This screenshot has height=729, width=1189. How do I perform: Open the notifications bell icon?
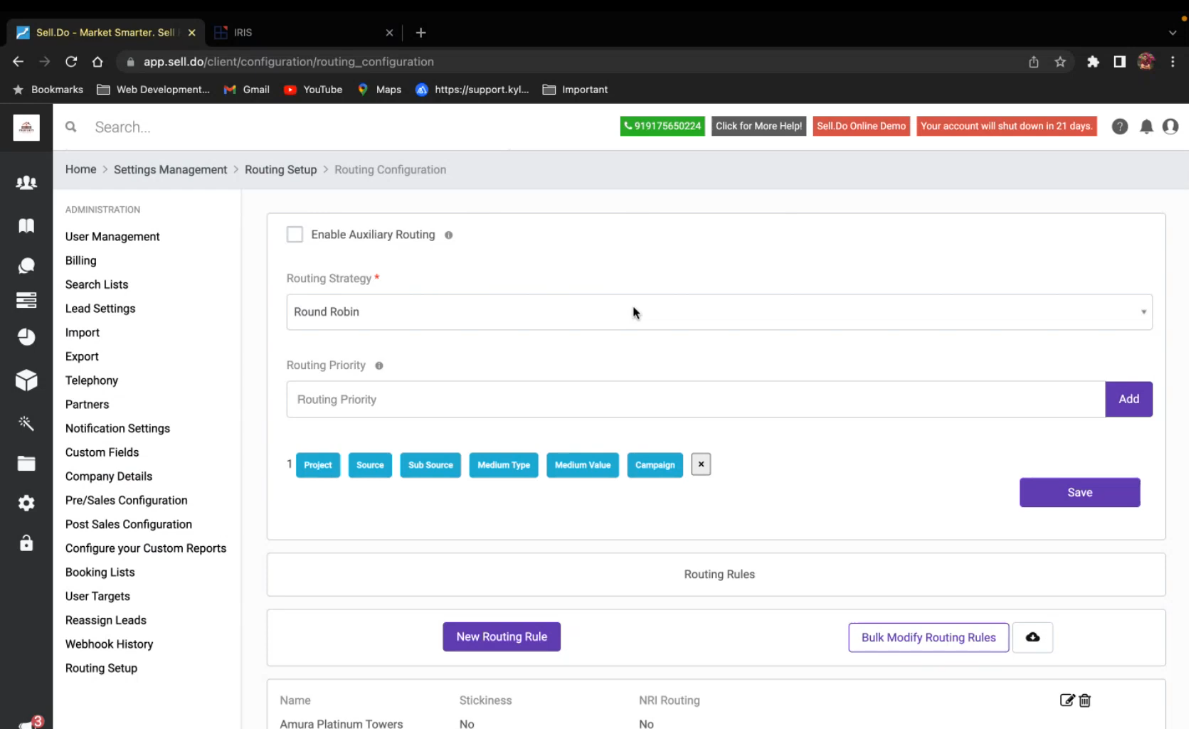(x=1147, y=127)
